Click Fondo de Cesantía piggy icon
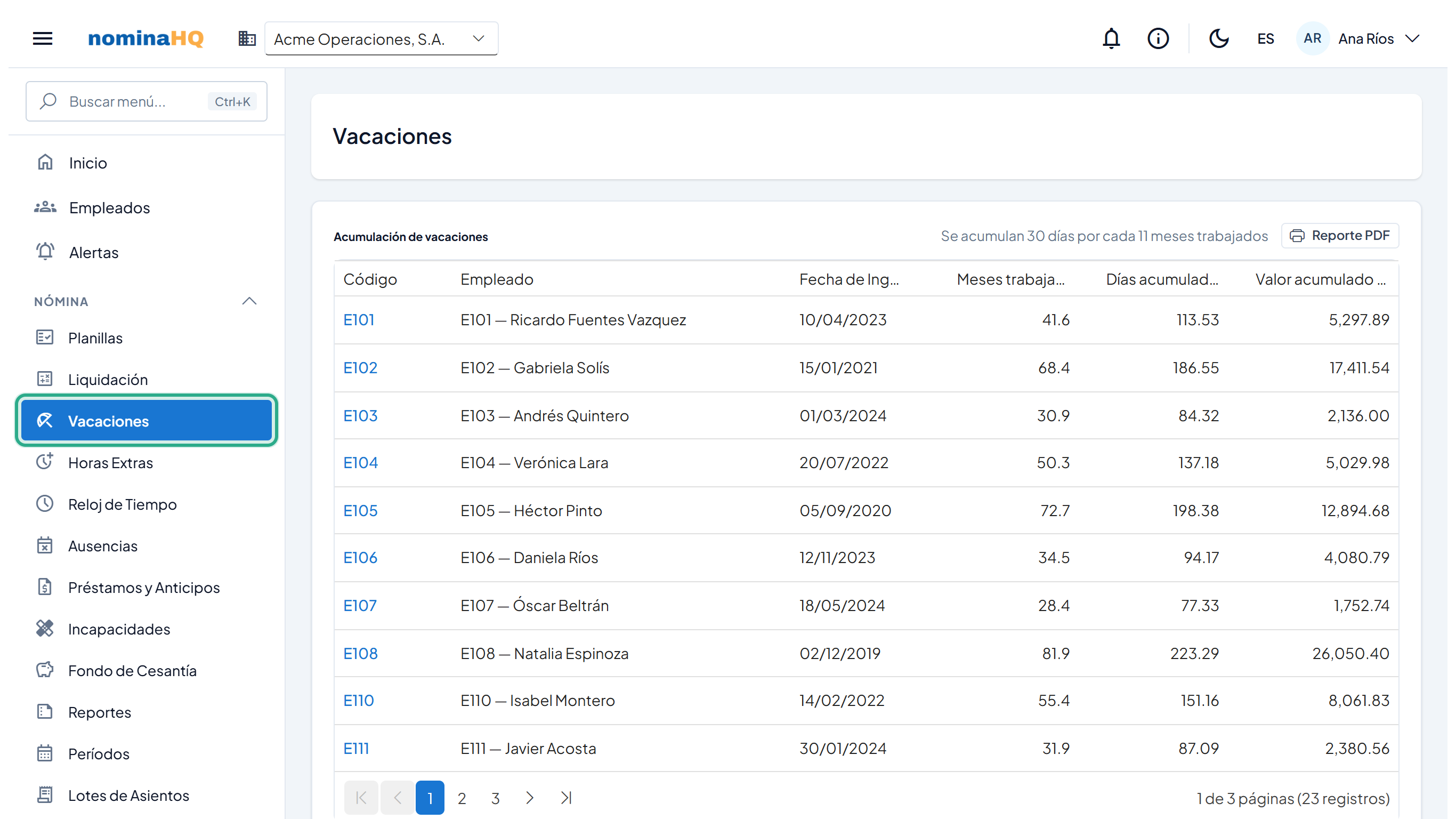1456x819 pixels. [x=45, y=670]
